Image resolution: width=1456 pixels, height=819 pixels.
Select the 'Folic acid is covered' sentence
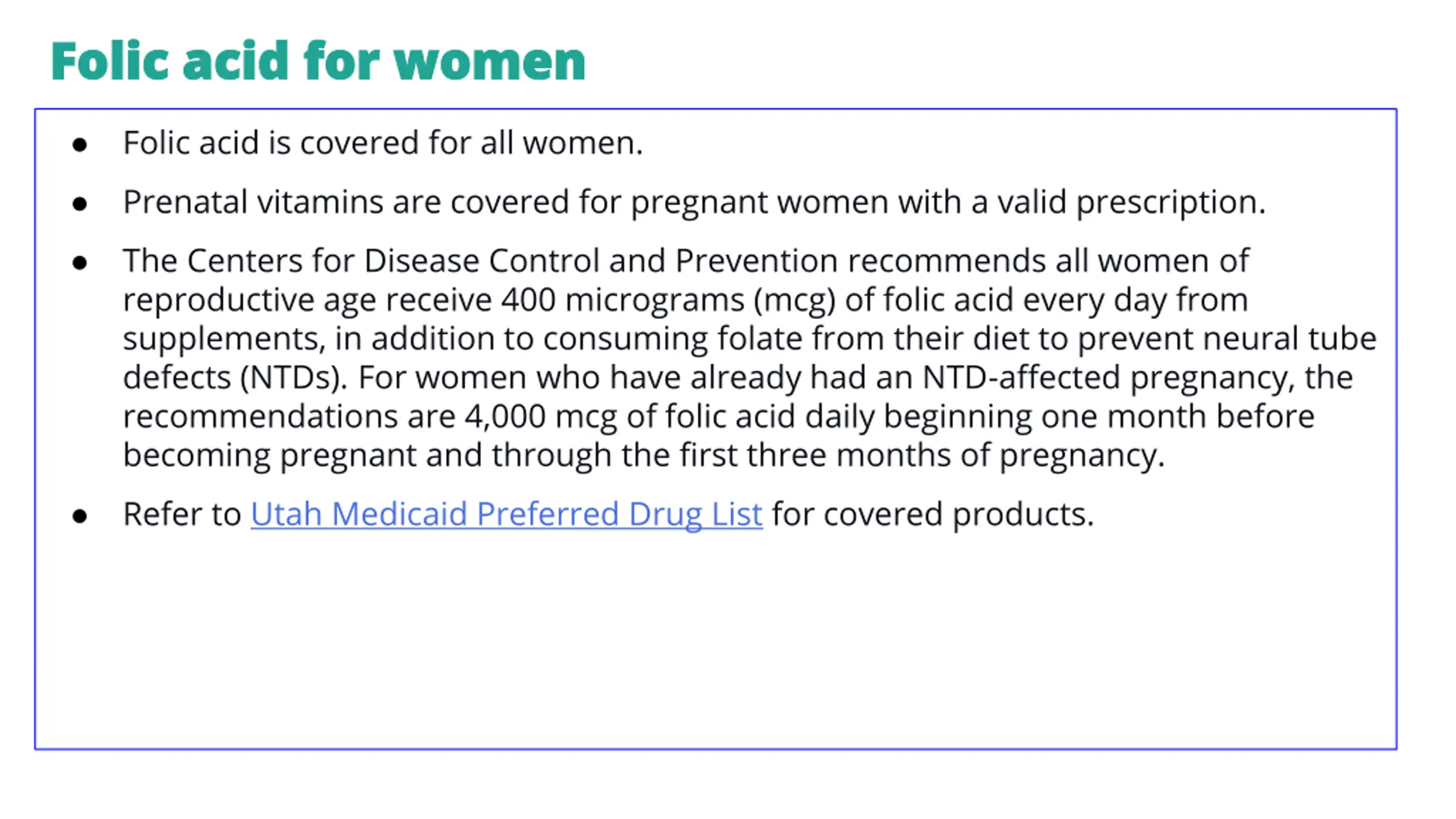(x=382, y=142)
